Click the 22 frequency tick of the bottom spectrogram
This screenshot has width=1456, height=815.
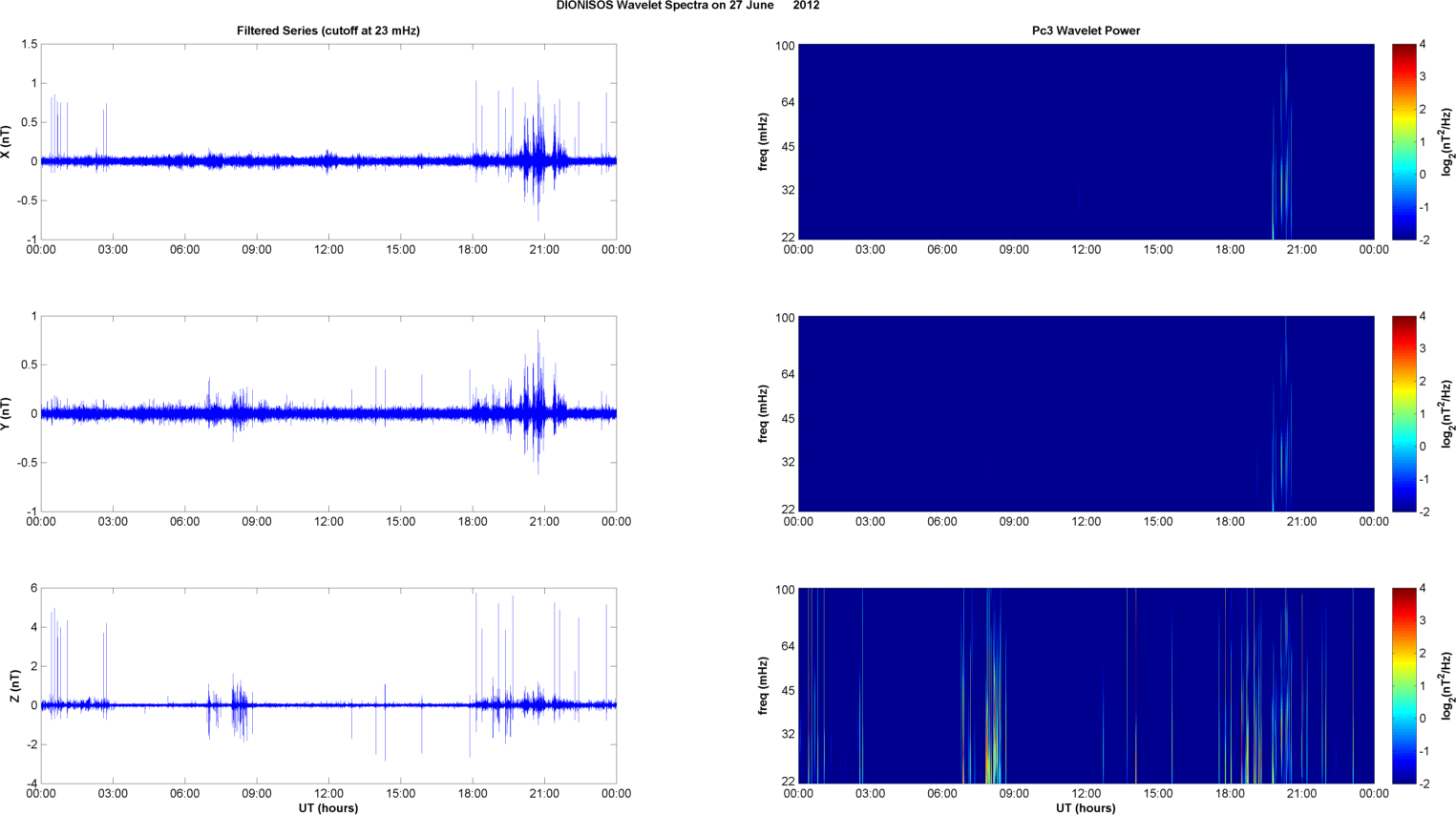[x=788, y=781]
